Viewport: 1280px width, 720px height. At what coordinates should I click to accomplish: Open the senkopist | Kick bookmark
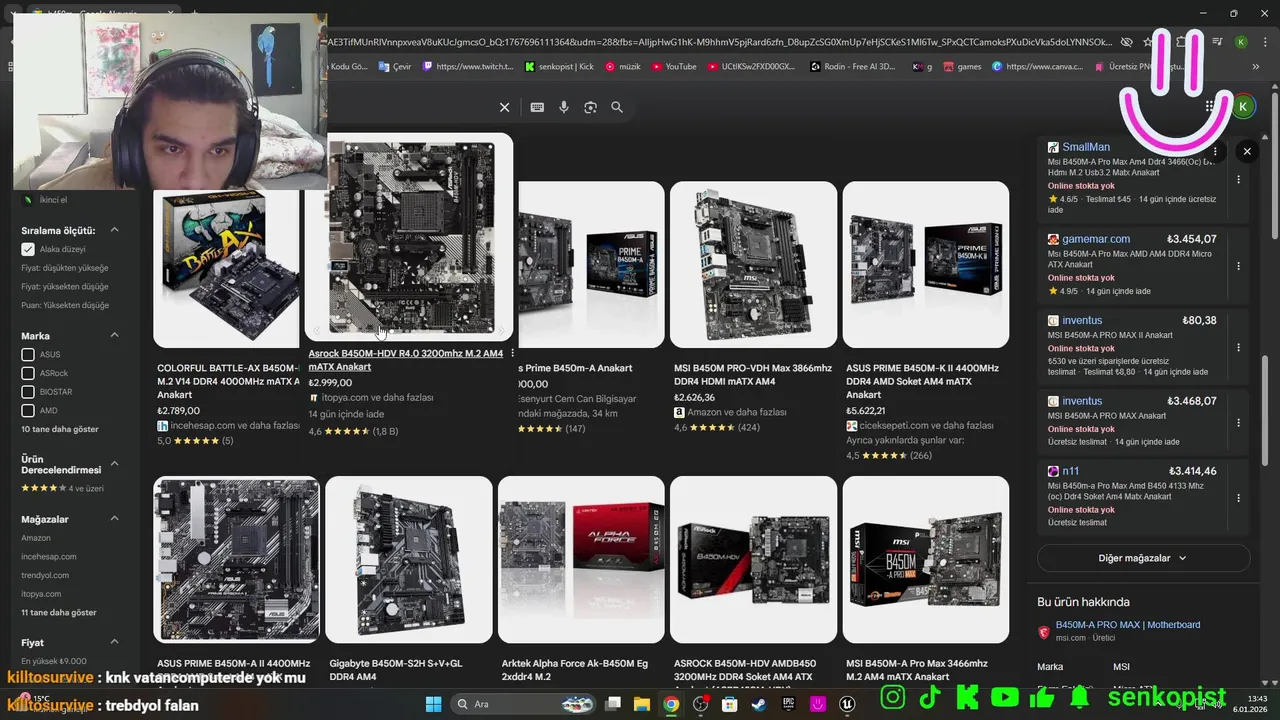[x=559, y=67]
